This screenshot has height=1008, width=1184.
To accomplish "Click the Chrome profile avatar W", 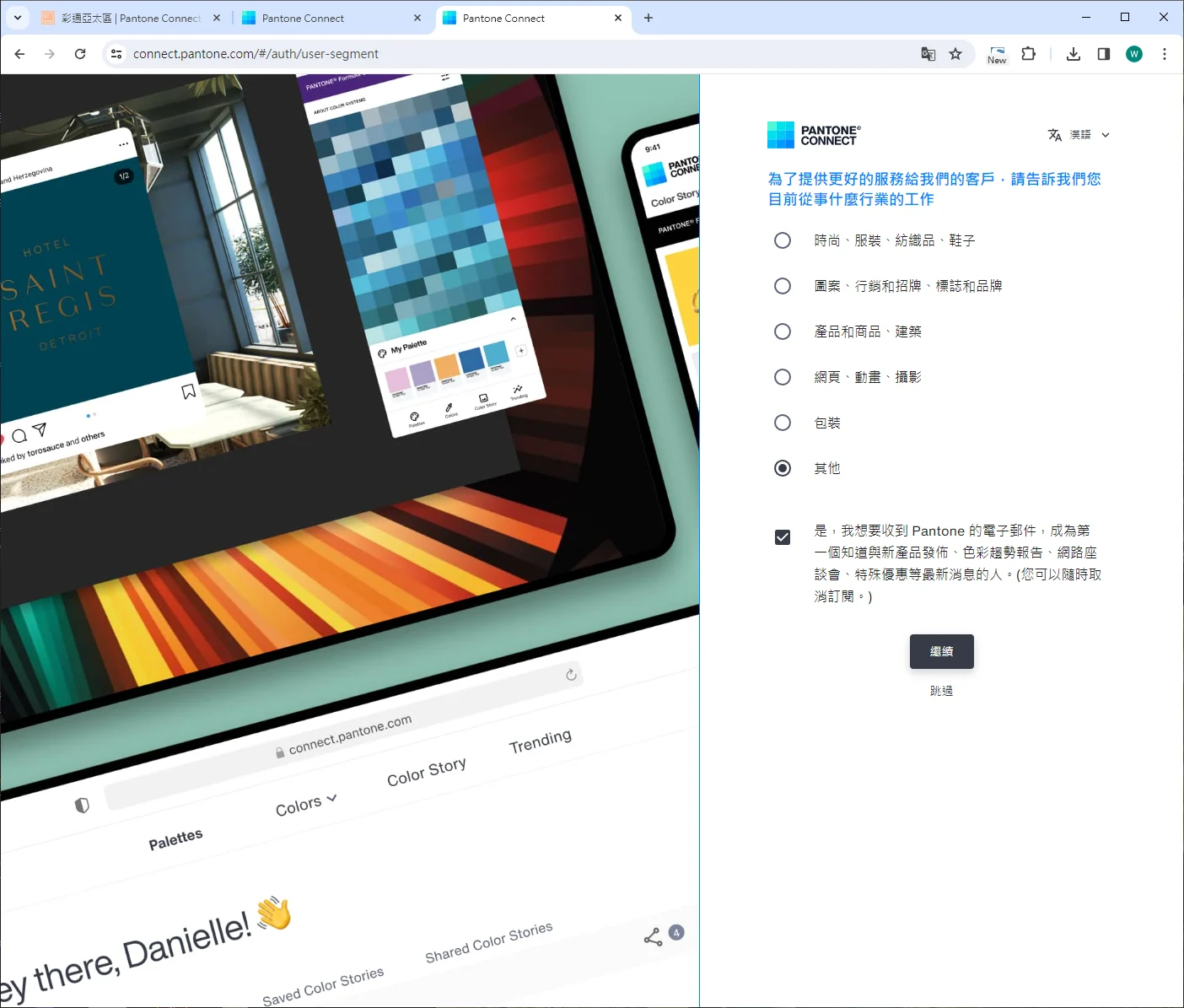I will (1133, 53).
